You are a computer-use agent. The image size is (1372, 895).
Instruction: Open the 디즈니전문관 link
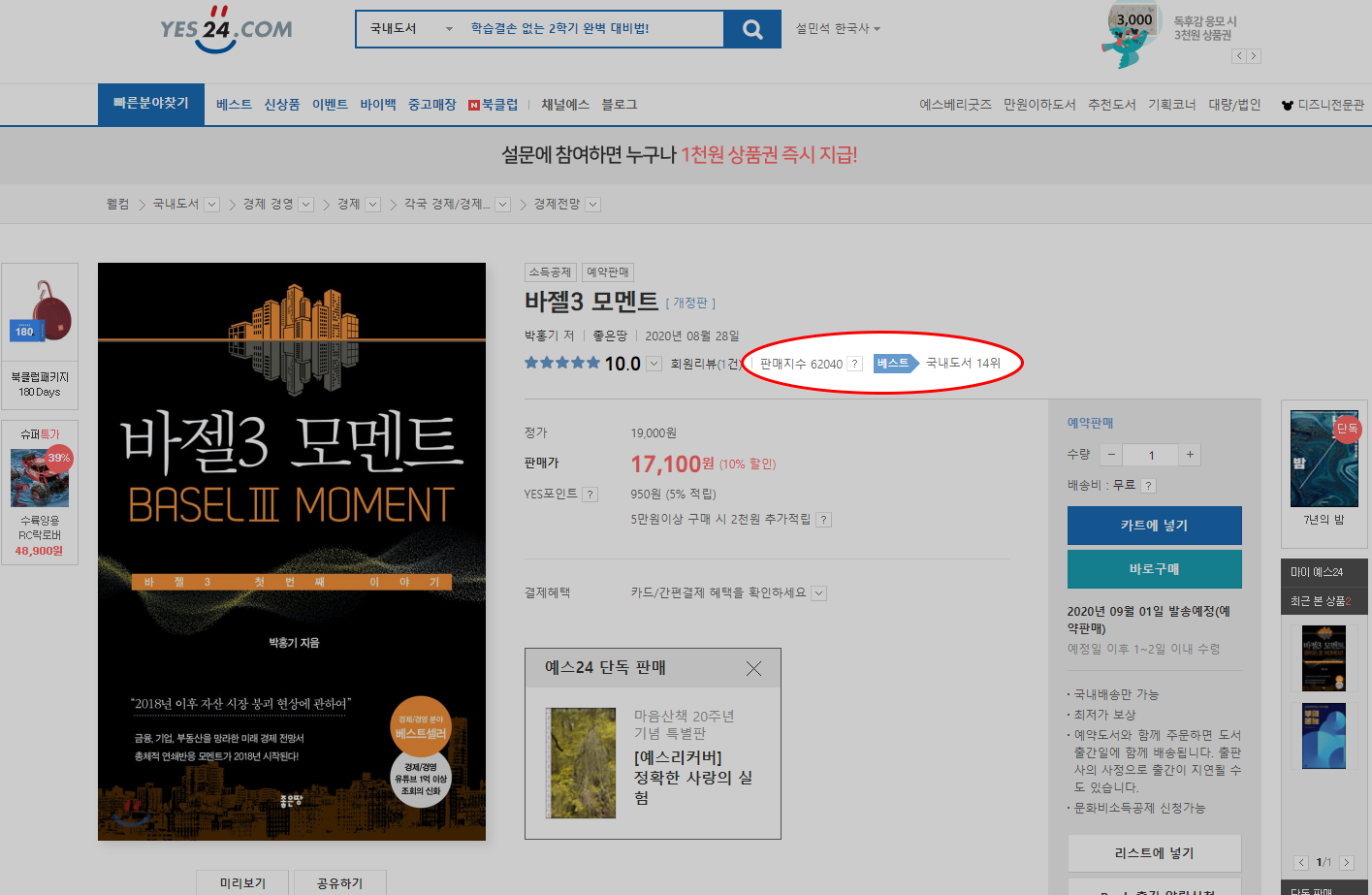pyautogui.click(x=1323, y=105)
